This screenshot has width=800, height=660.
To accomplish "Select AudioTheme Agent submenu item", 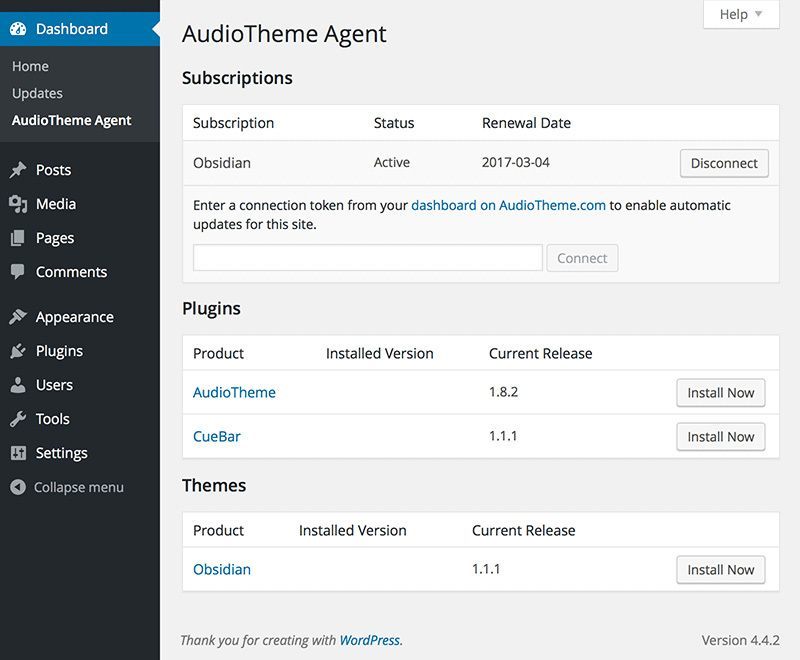I will click(71, 120).
